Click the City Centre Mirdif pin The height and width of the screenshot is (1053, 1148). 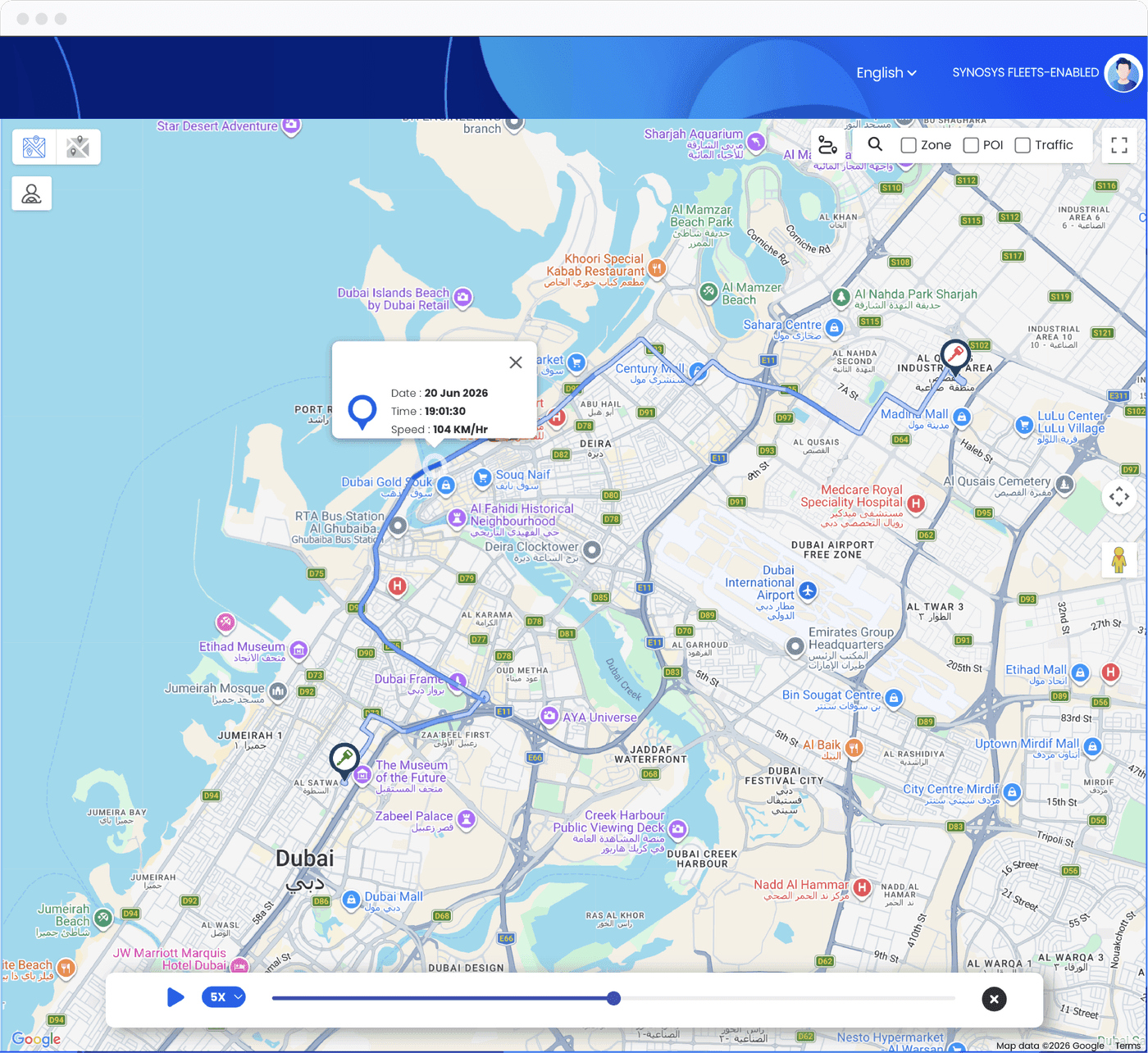1012,792
